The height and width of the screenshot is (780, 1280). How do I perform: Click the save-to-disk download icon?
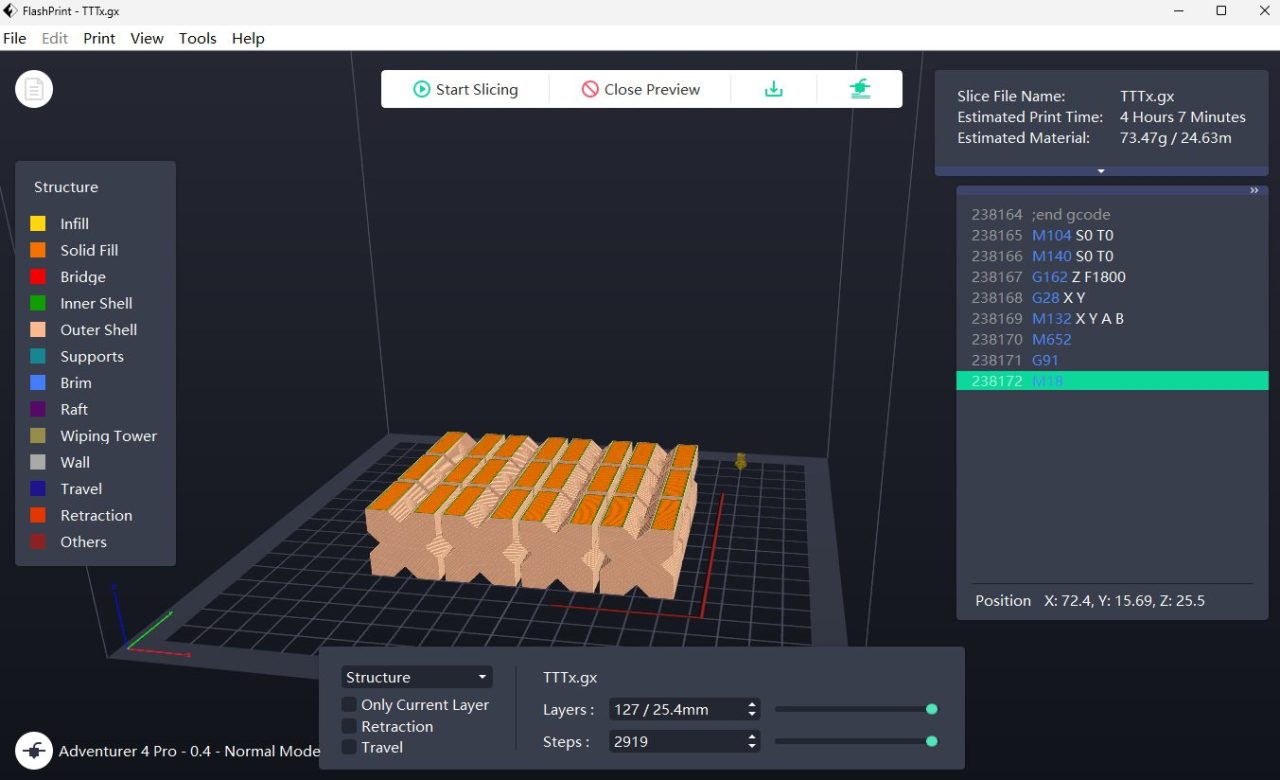pyautogui.click(x=773, y=89)
